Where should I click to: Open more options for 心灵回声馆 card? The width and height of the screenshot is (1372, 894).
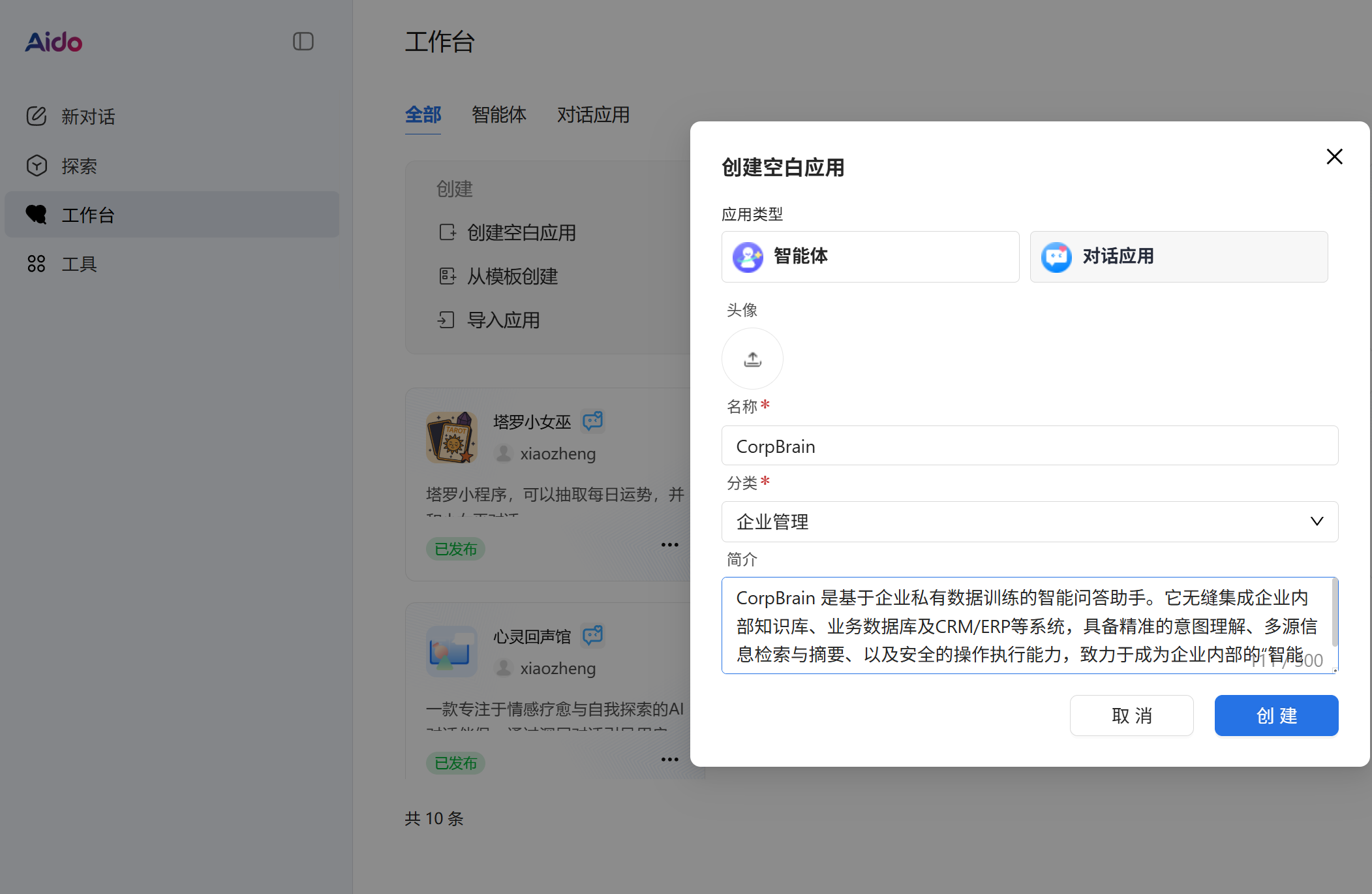pyautogui.click(x=669, y=760)
